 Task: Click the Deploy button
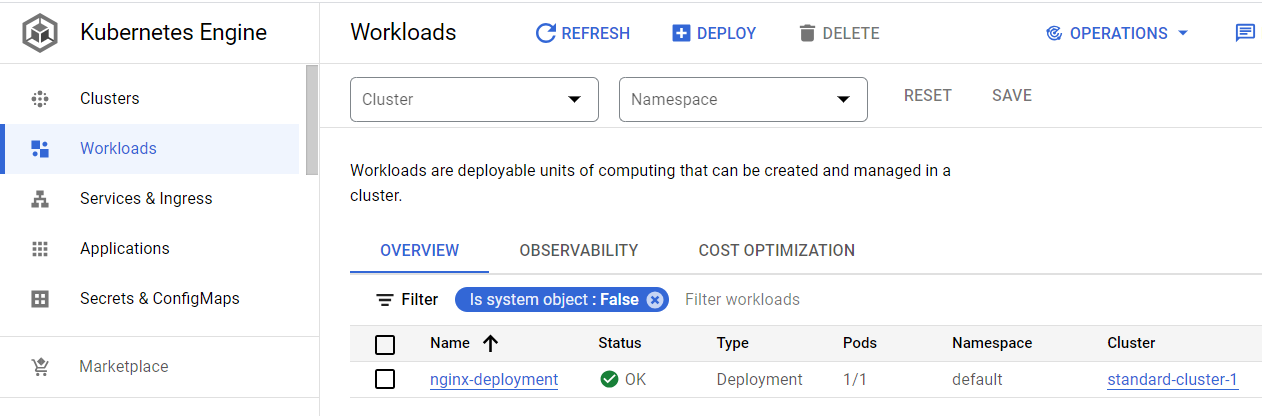tap(714, 33)
